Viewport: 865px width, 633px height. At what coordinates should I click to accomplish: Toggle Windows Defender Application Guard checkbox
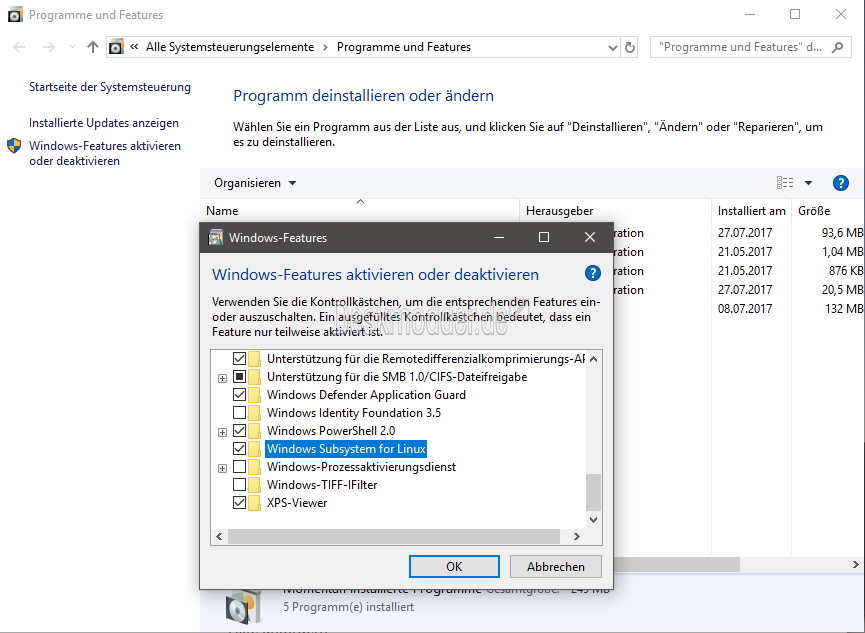pyautogui.click(x=239, y=395)
